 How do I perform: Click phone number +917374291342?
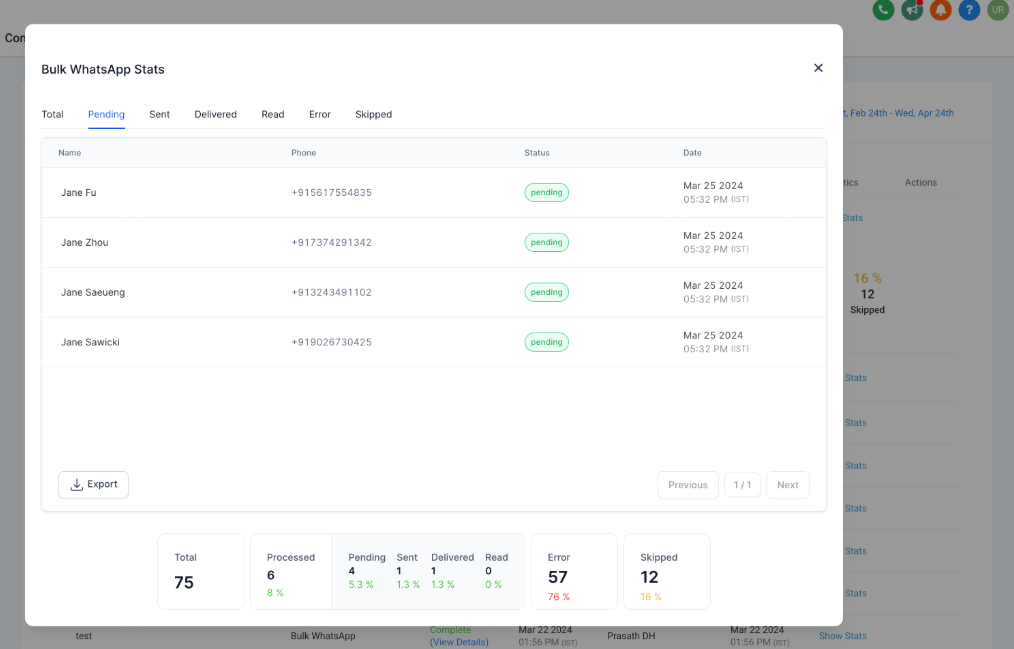click(332, 242)
